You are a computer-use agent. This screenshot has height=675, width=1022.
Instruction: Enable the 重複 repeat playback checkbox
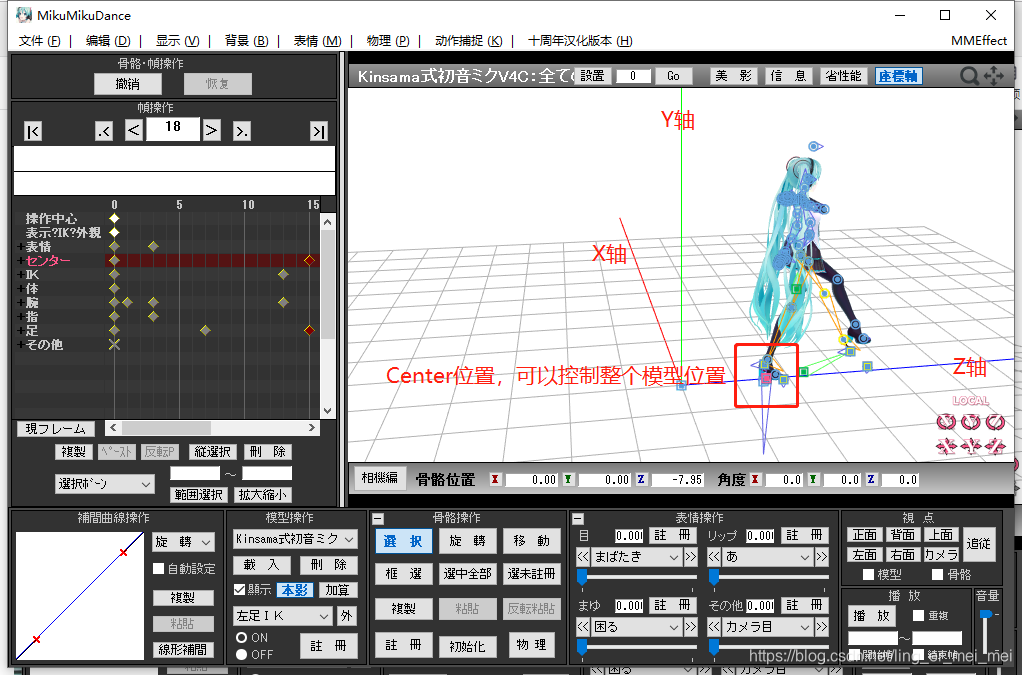[918, 615]
